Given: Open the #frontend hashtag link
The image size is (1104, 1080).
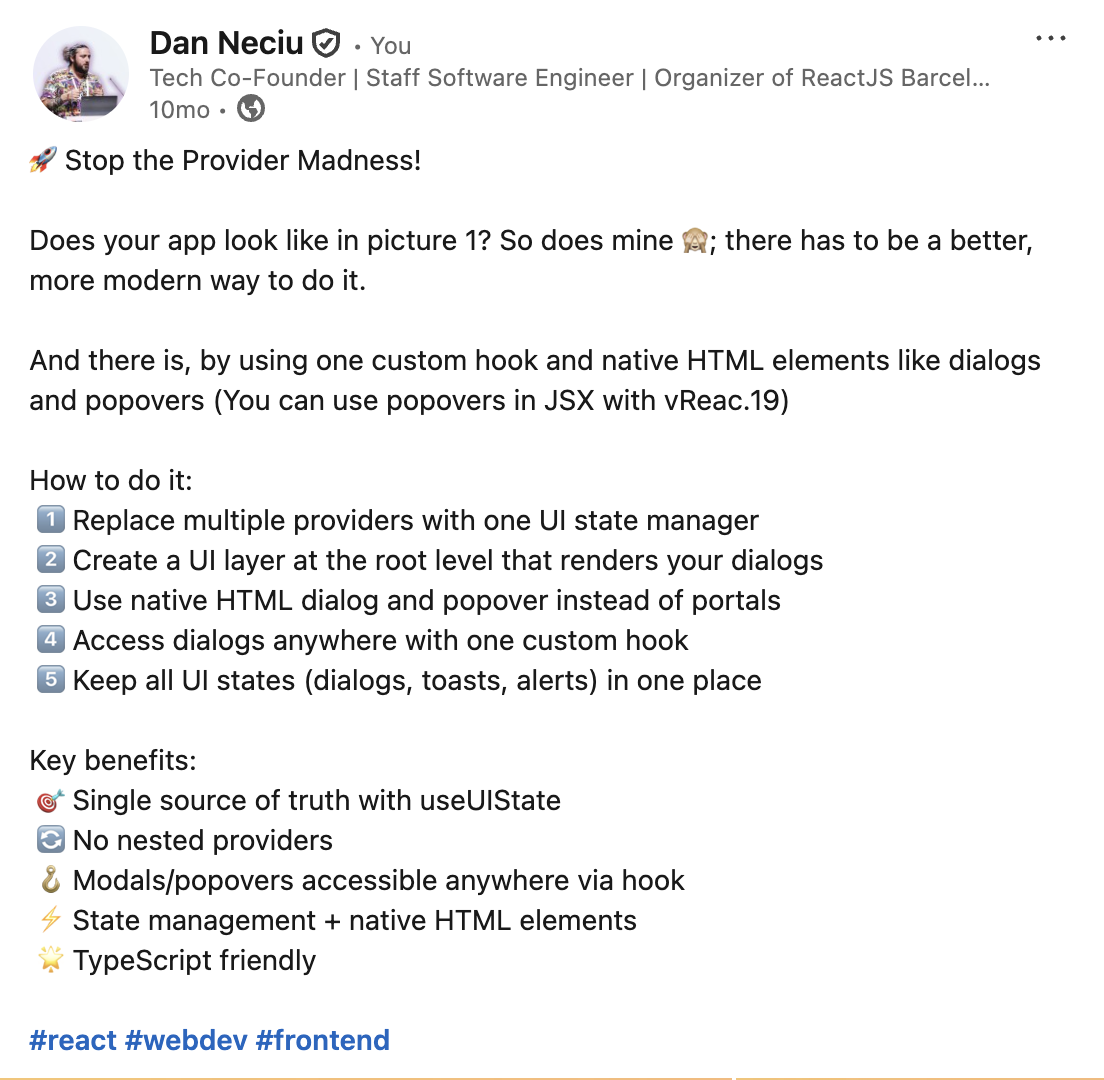Looking at the screenshot, I should [x=323, y=1040].
